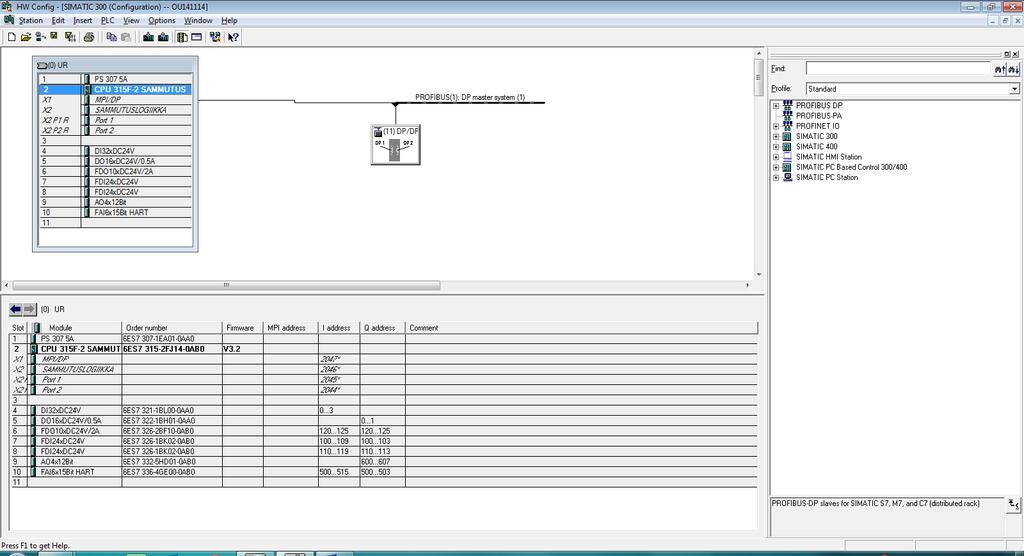Open the View menu
Image resolution: width=1024 pixels, height=556 pixels.
click(x=131, y=20)
